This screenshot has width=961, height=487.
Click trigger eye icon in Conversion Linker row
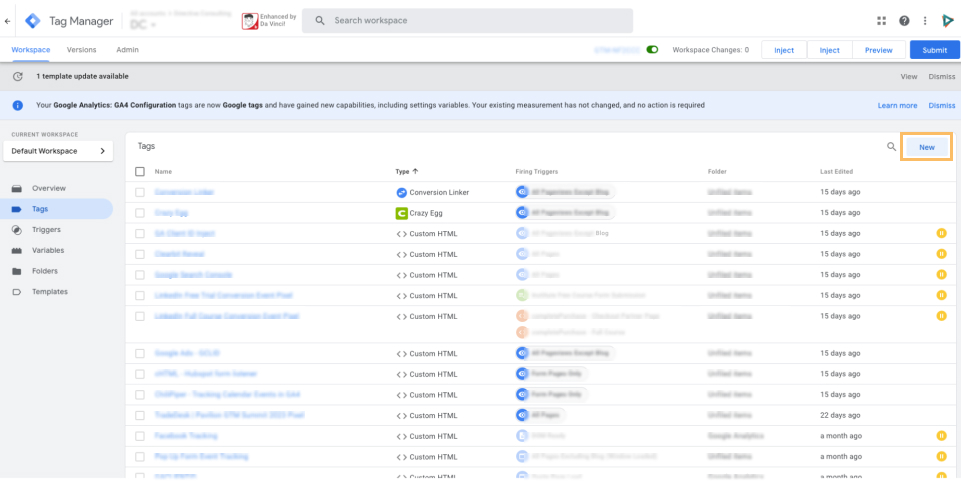[522, 192]
